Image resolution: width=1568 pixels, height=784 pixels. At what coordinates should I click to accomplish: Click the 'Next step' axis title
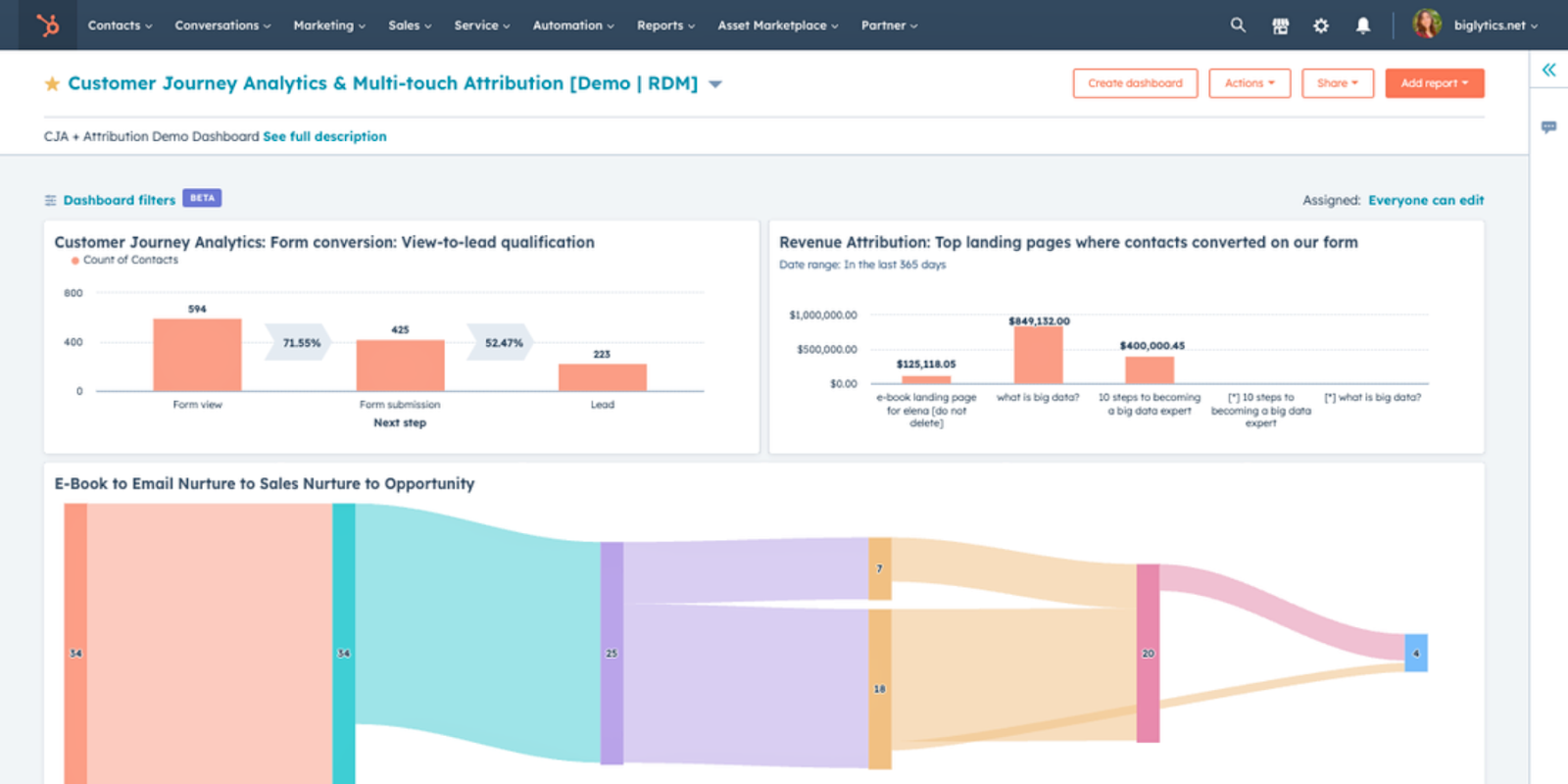pos(400,423)
